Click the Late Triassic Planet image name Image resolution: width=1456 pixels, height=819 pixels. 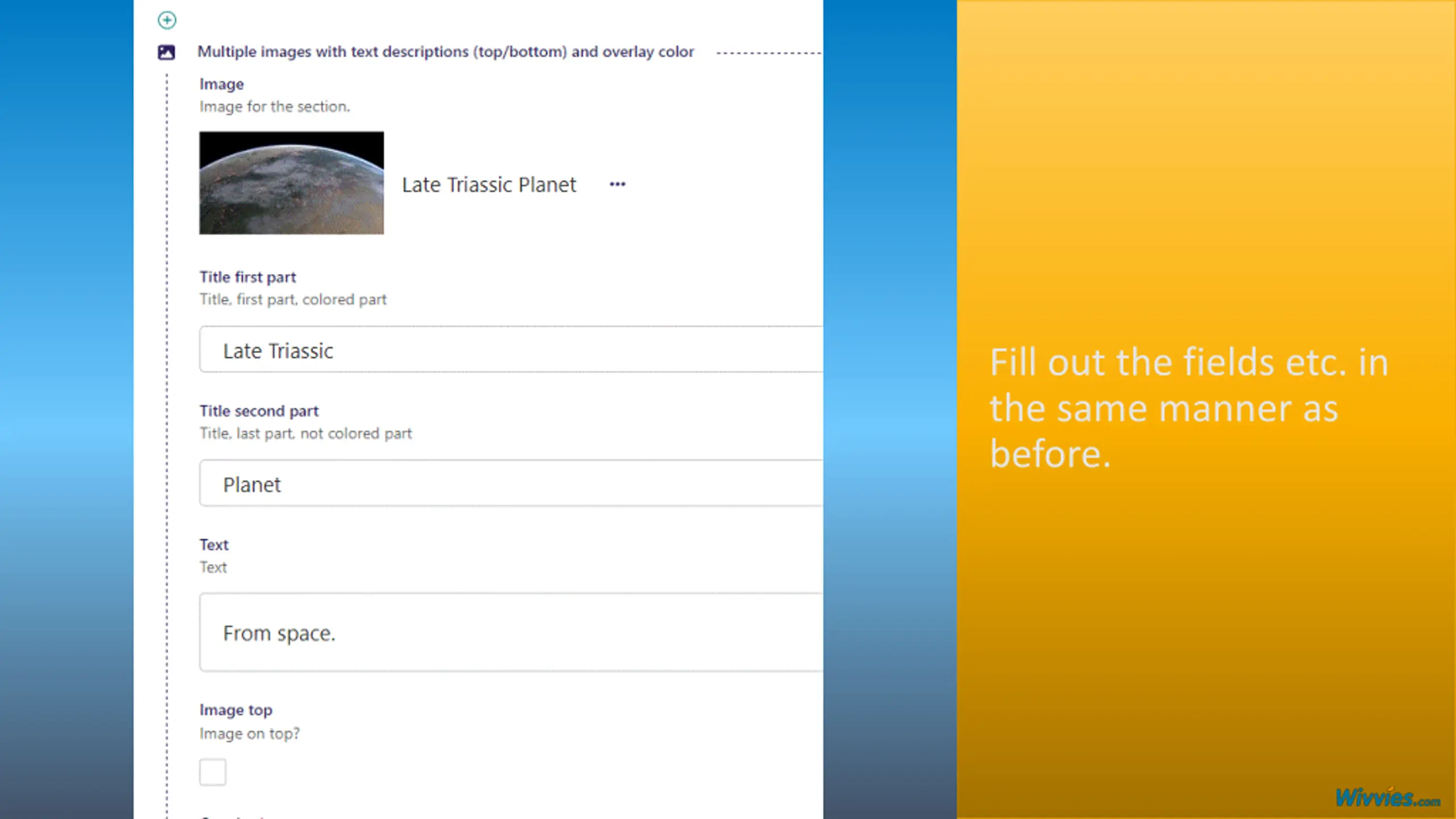[x=489, y=185]
